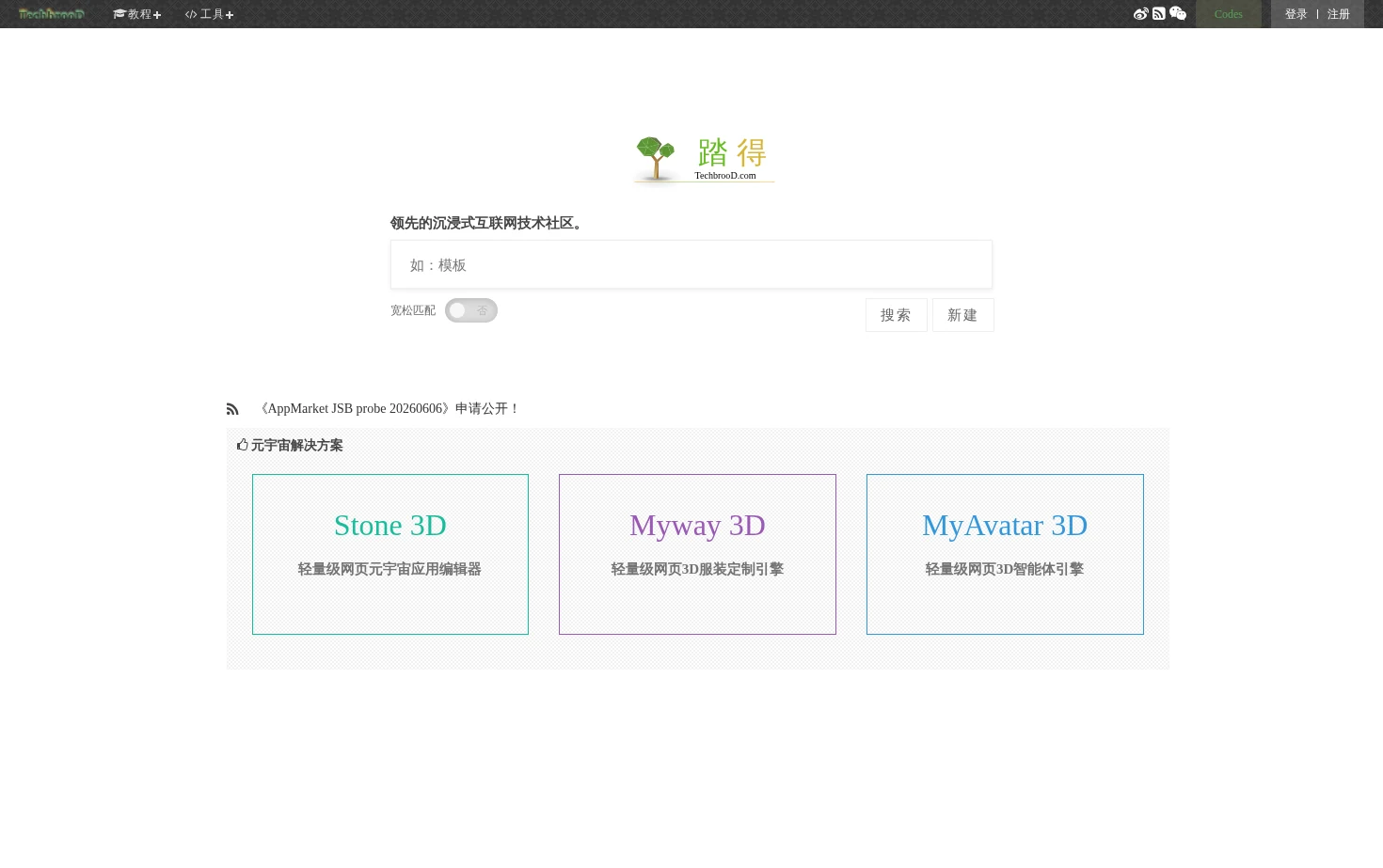This screenshot has width=1383, height=868.
Task: Open the MyAvatar 3D card
Action: click(x=1005, y=554)
